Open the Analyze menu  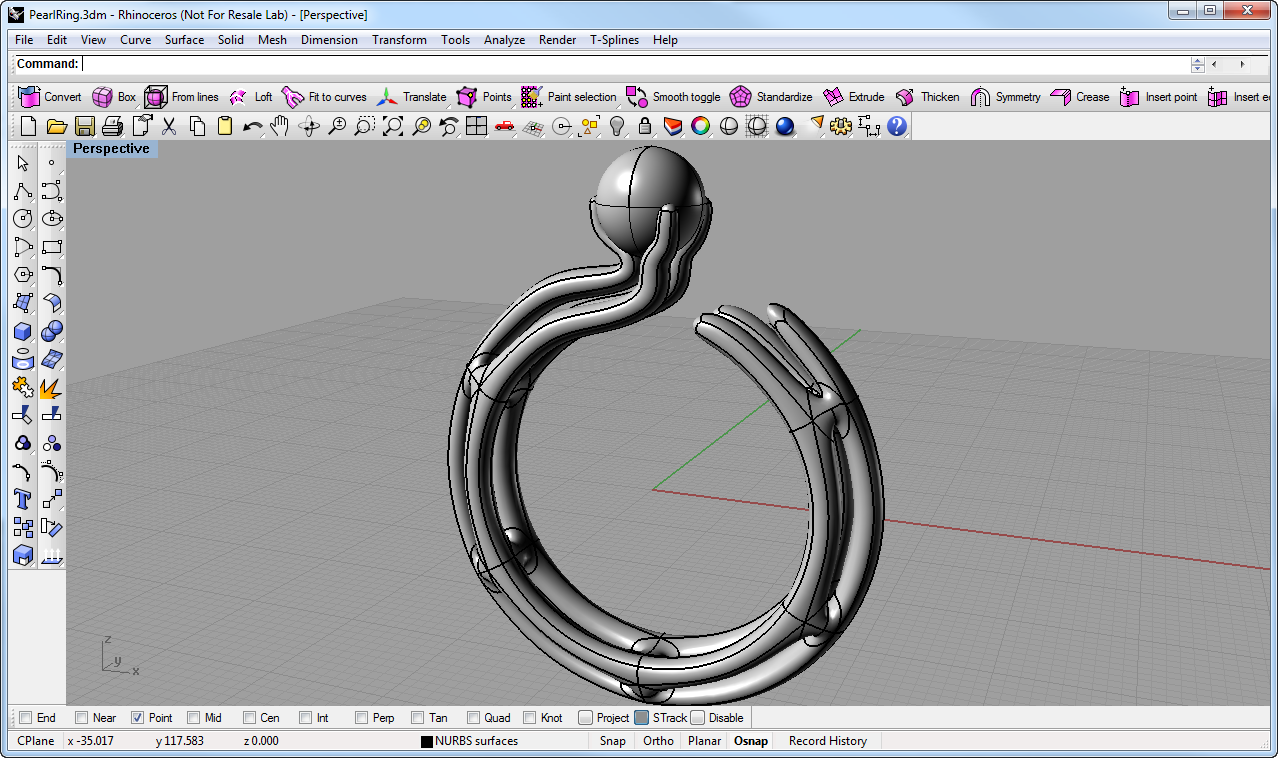coord(504,40)
